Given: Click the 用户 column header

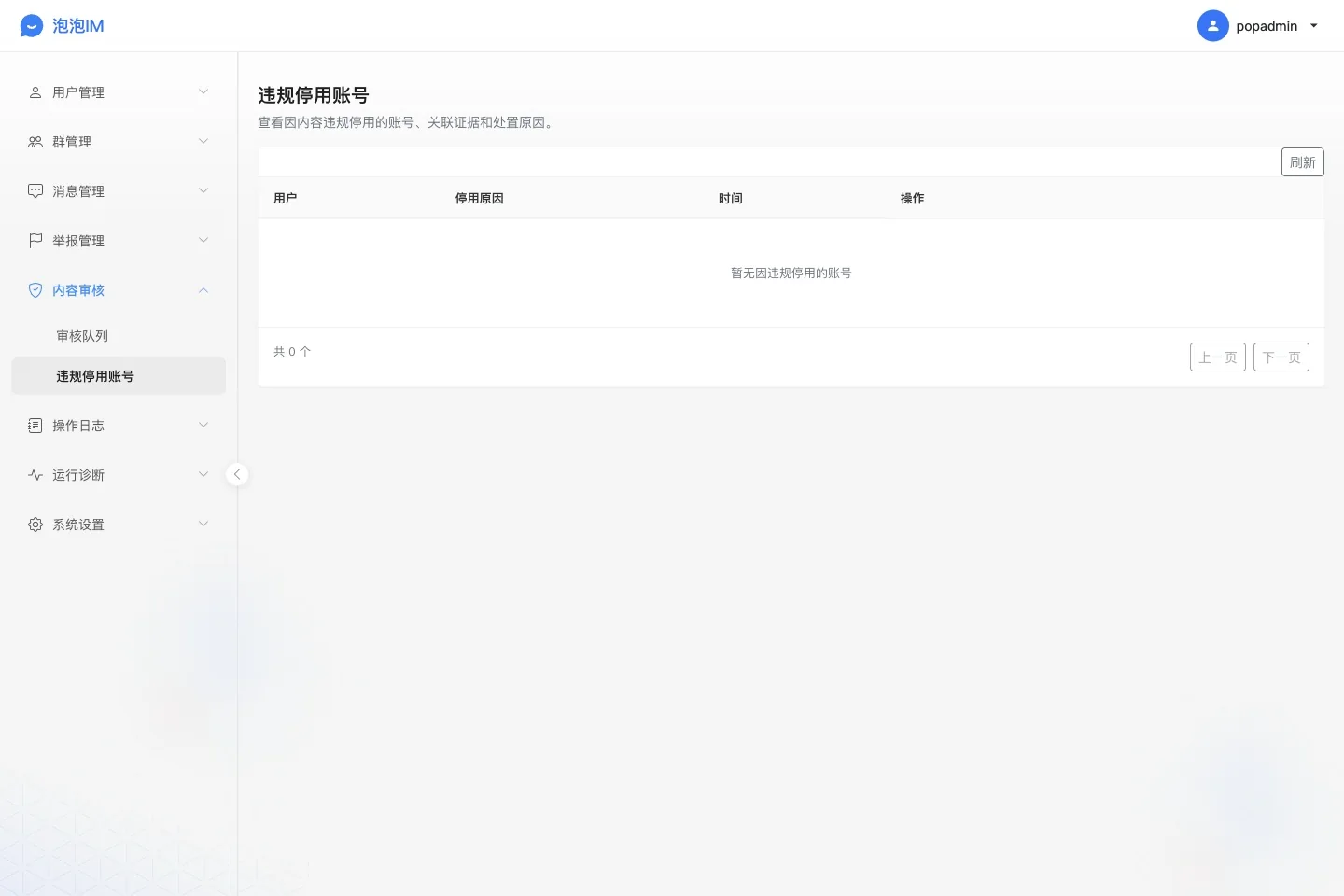Looking at the screenshot, I should coord(286,198).
